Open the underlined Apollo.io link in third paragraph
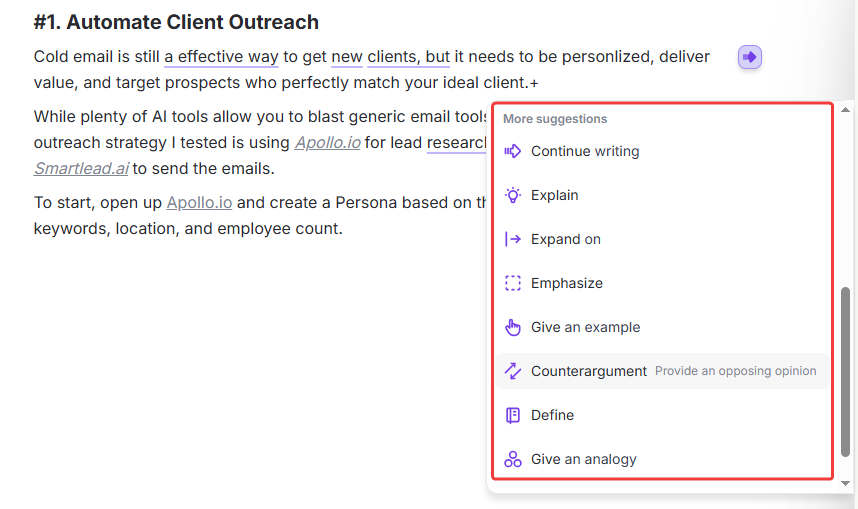Screen dimensions: 858x509 (199, 202)
